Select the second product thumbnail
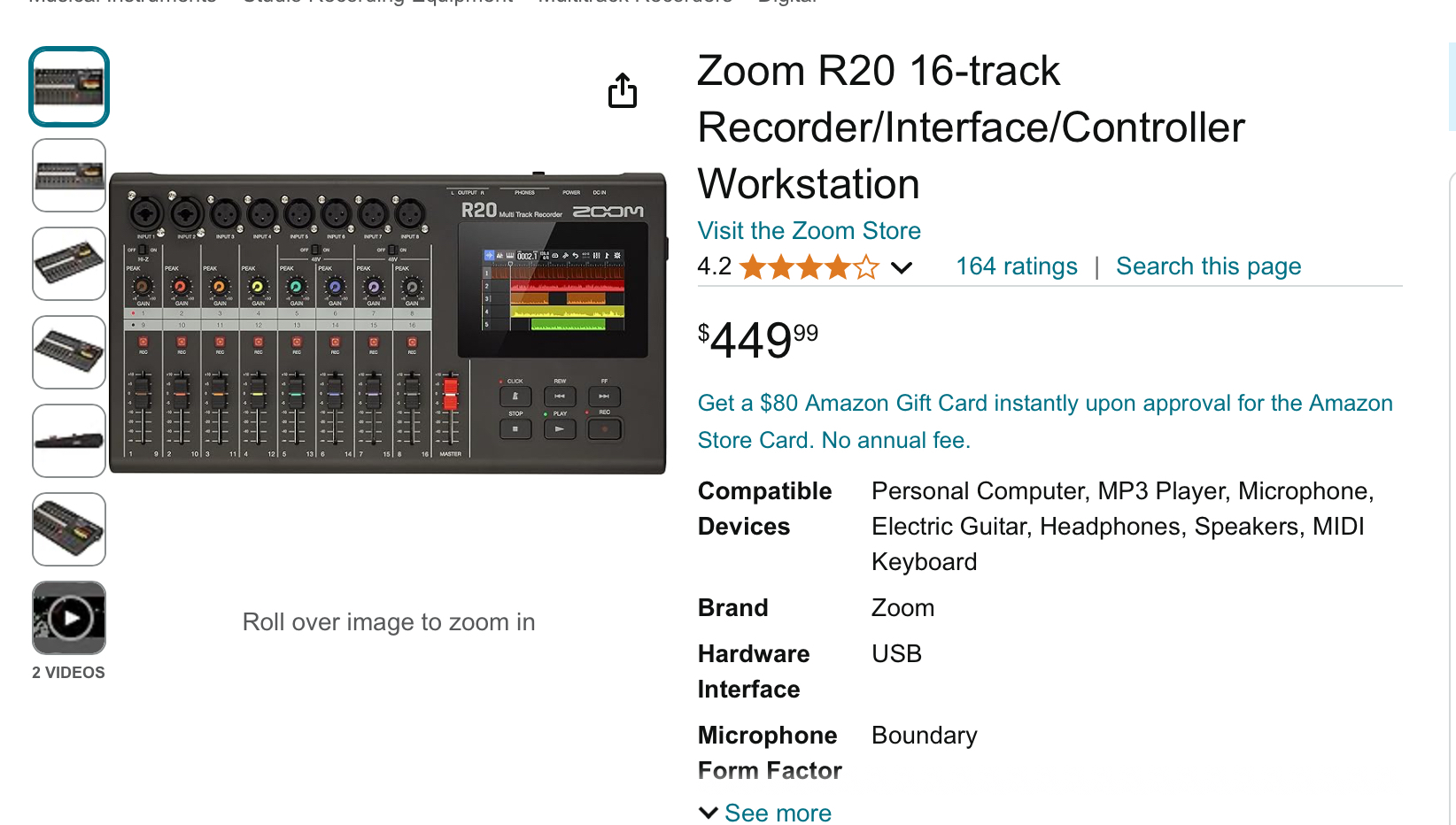This screenshot has width=1456, height=825. (x=69, y=175)
